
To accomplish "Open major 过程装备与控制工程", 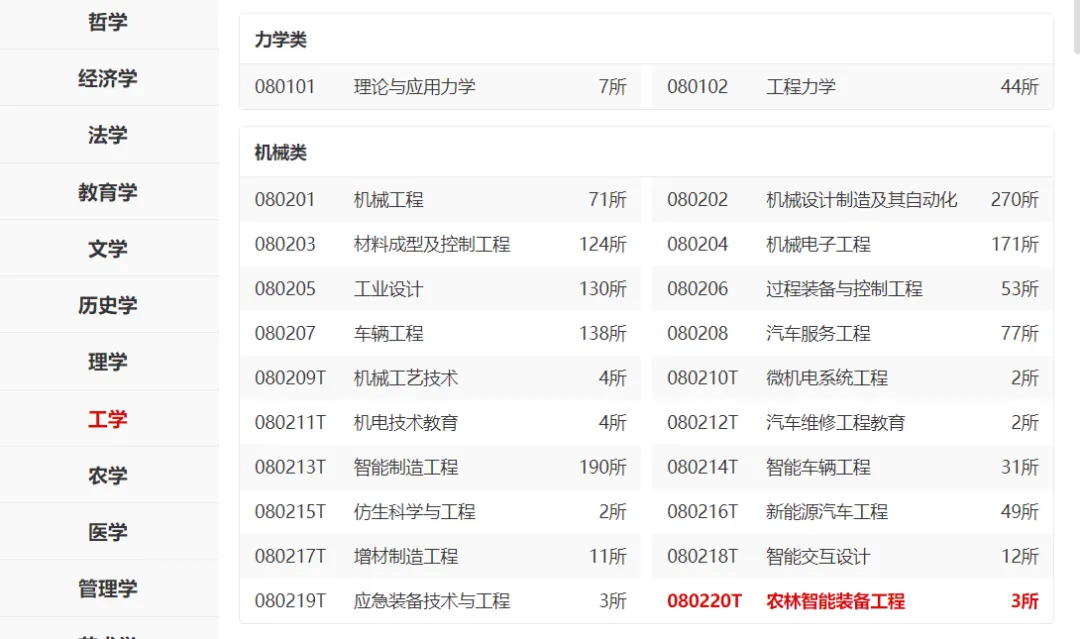I will pyautogui.click(x=844, y=289).
